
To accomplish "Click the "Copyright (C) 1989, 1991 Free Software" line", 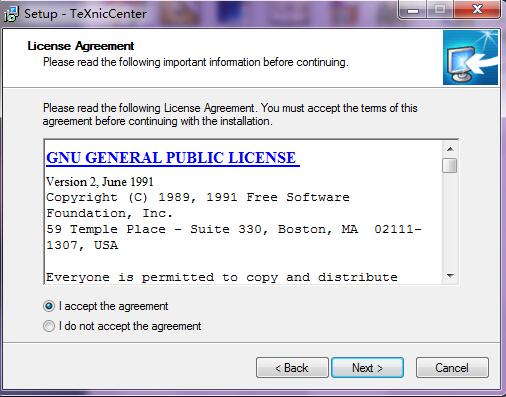I will click(x=198, y=197).
